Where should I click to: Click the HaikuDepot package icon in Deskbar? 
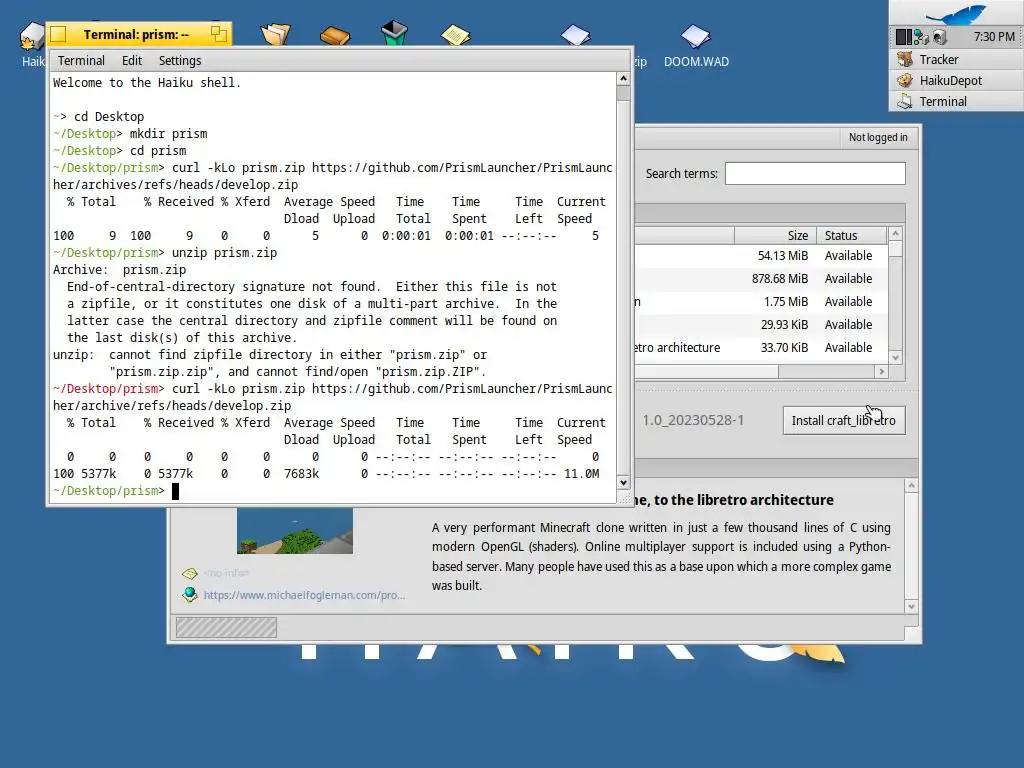(x=904, y=80)
